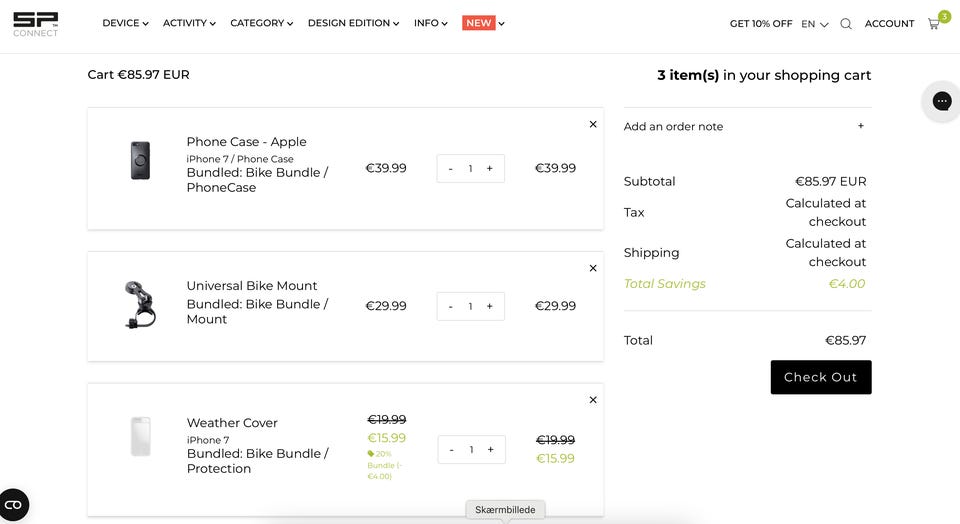Remove Universal Bike Mount from cart
Viewport: 960px width, 524px height.
[x=593, y=268]
